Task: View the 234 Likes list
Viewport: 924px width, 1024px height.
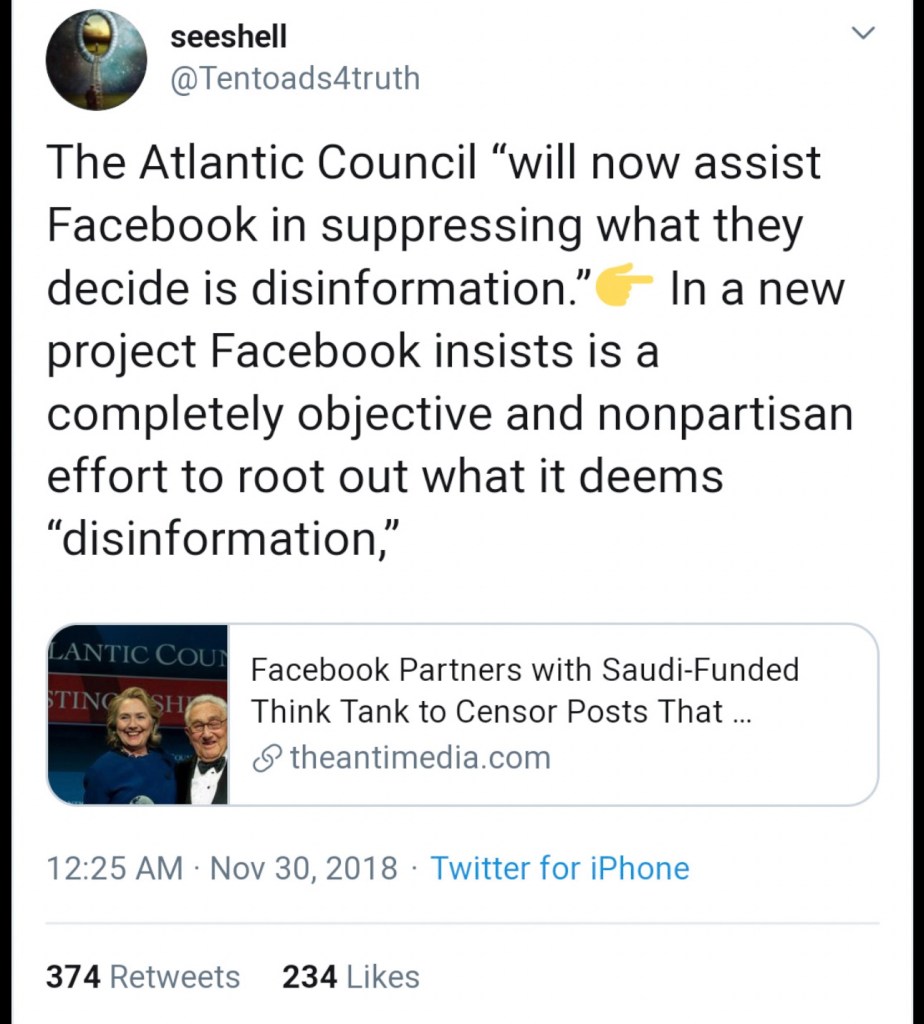Action: tap(350, 976)
